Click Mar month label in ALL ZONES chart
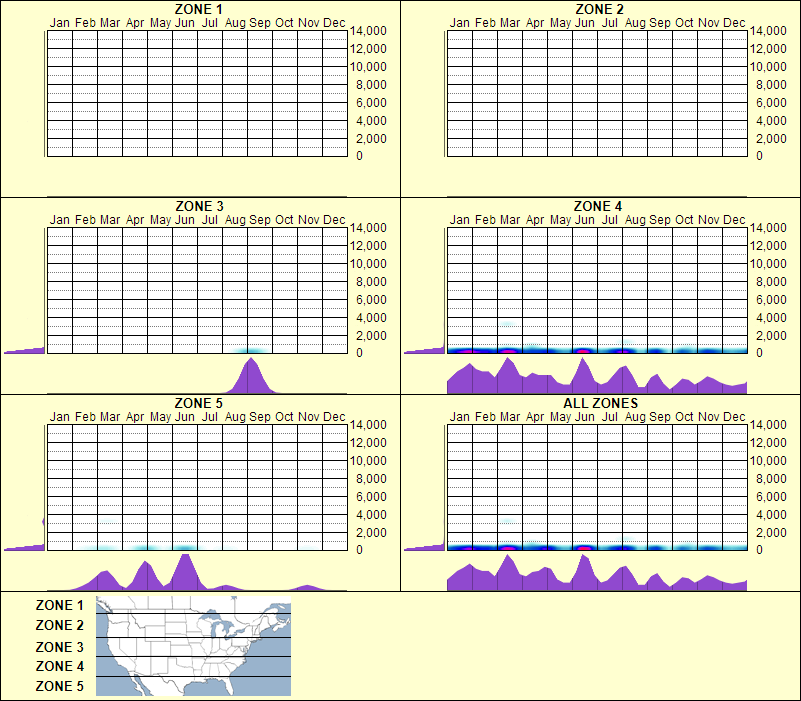 (510, 417)
